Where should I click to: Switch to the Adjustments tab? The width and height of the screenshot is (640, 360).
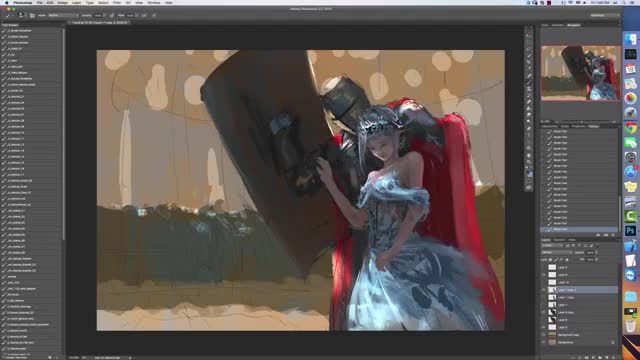(x=549, y=127)
